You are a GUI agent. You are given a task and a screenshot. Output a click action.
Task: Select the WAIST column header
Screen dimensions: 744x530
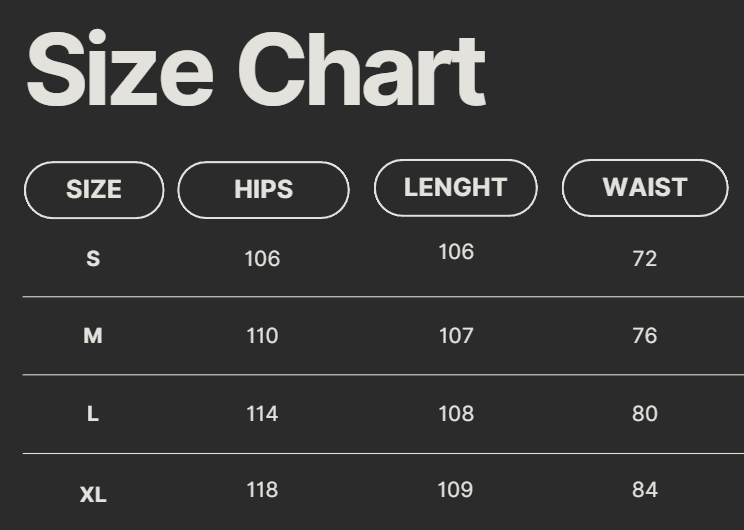pos(645,188)
